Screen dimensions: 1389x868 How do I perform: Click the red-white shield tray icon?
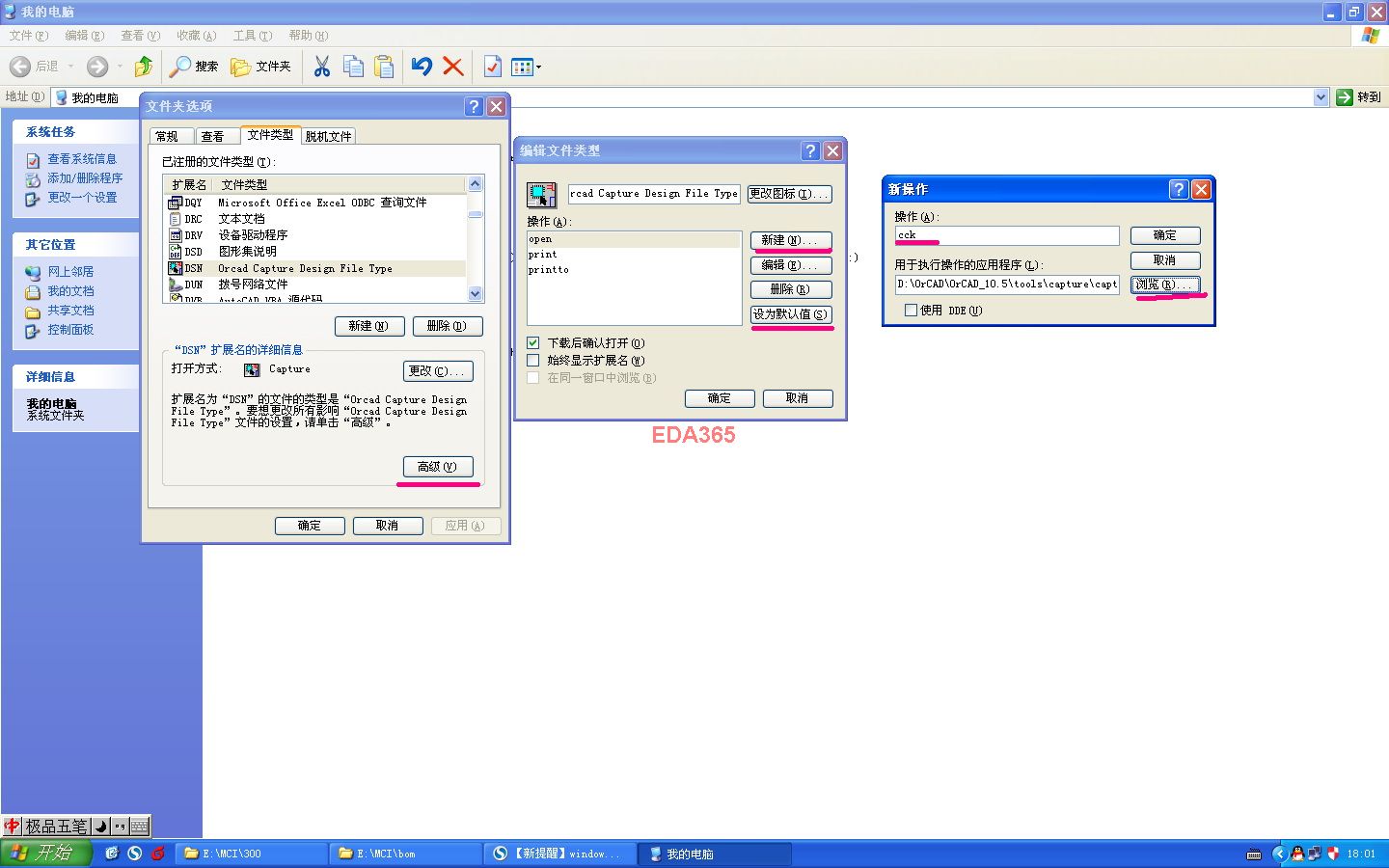1333,854
